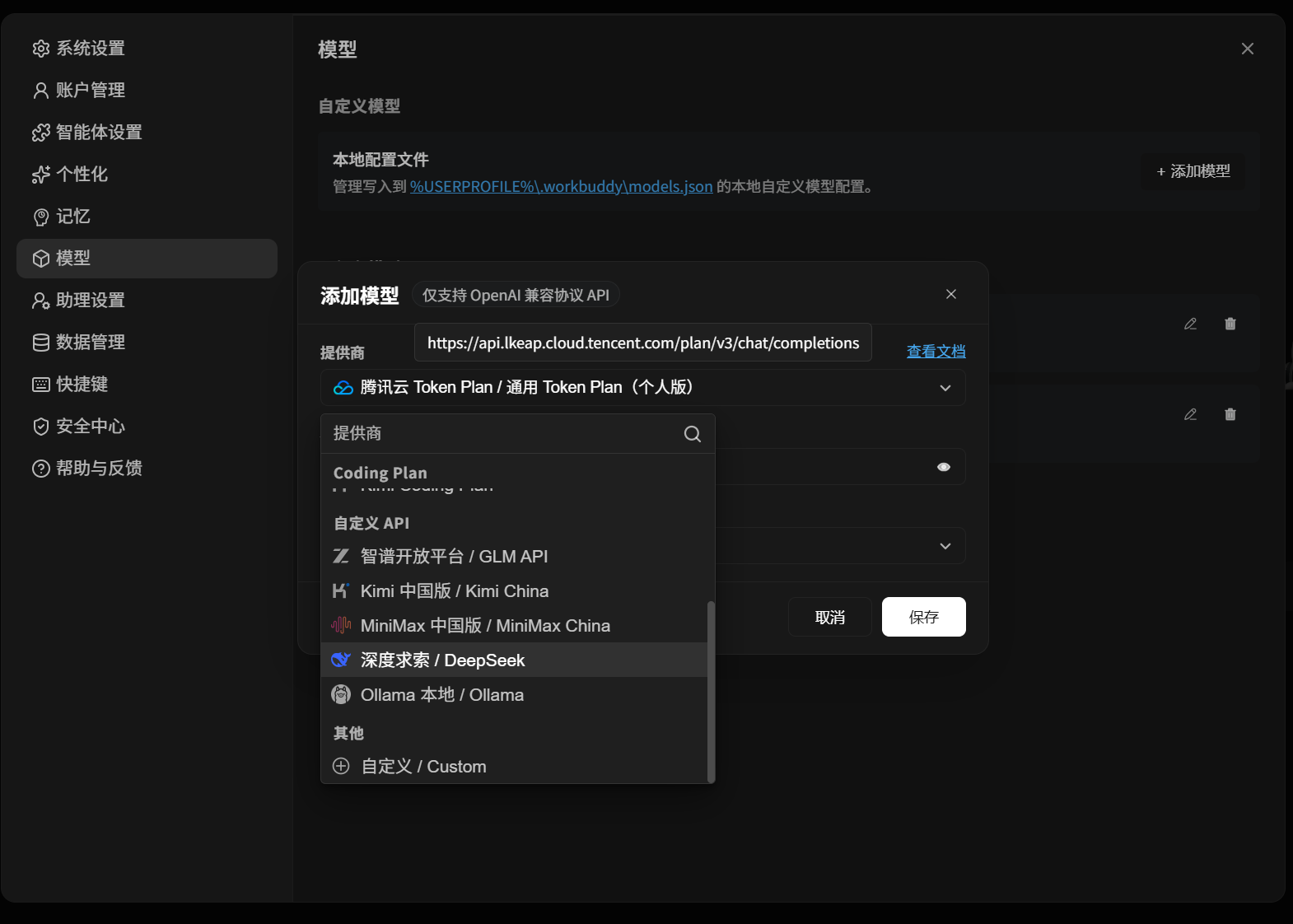Open 数据管理 page
Viewport: 1293px width, 924px height.
click(147, 343)
